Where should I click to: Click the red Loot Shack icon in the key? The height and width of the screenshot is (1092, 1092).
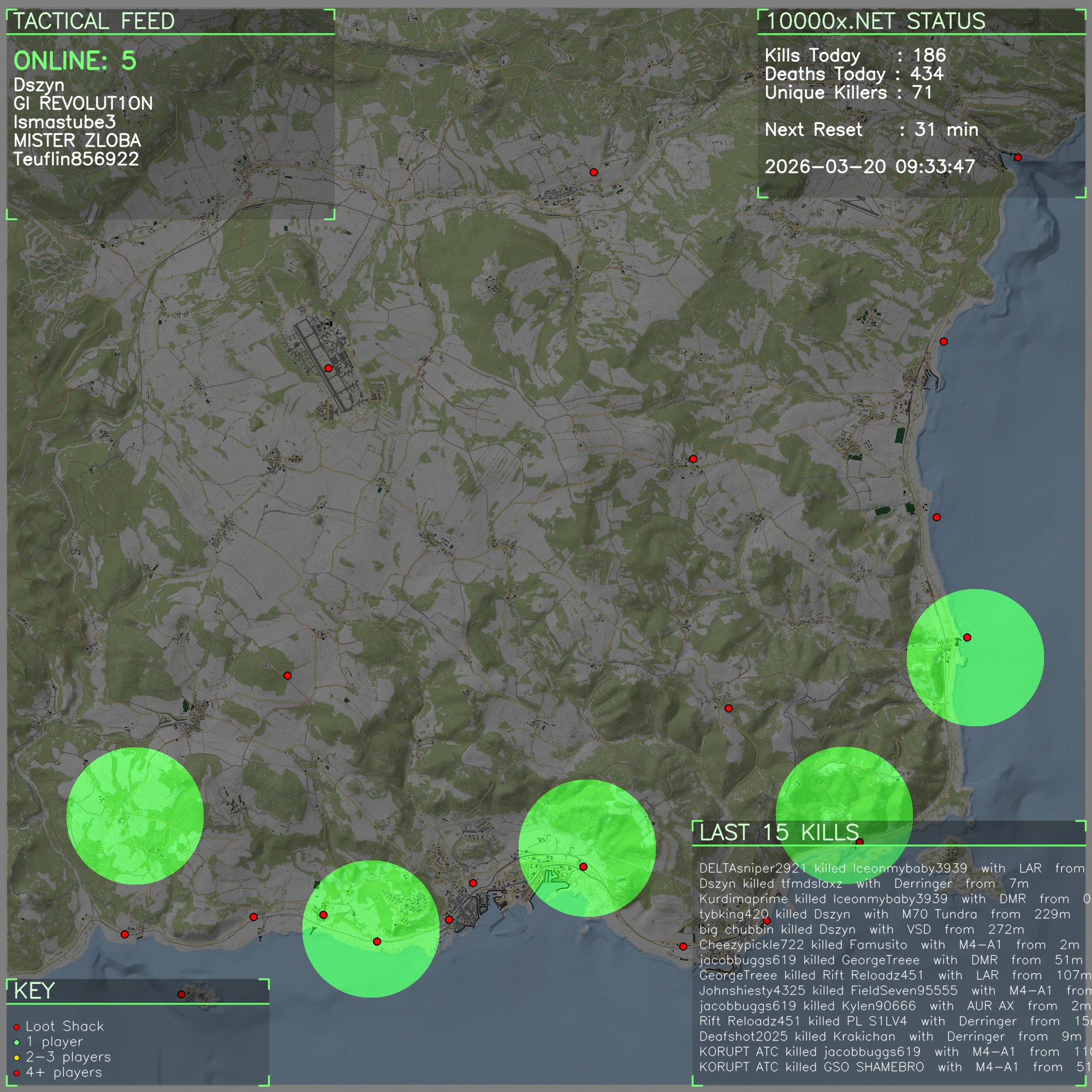point(16,1027)
